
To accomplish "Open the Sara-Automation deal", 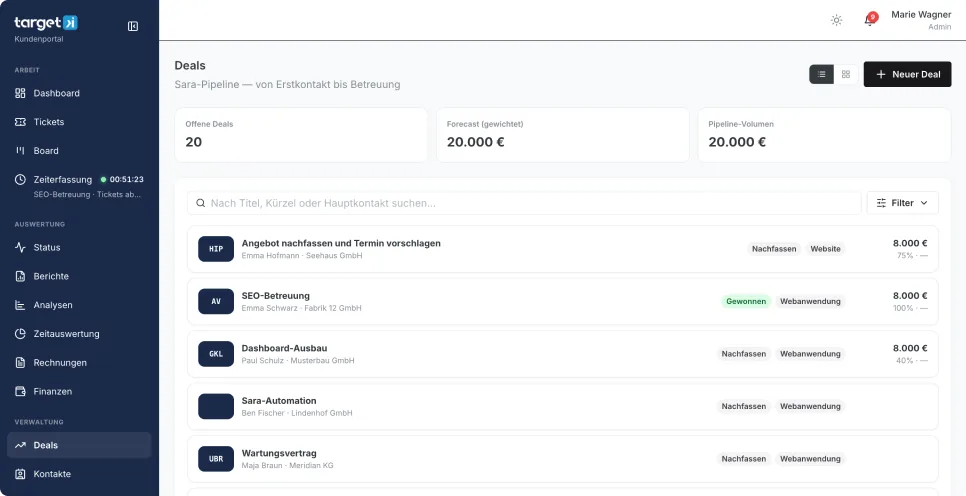I will pyautogui.click(x=562, y=407).
